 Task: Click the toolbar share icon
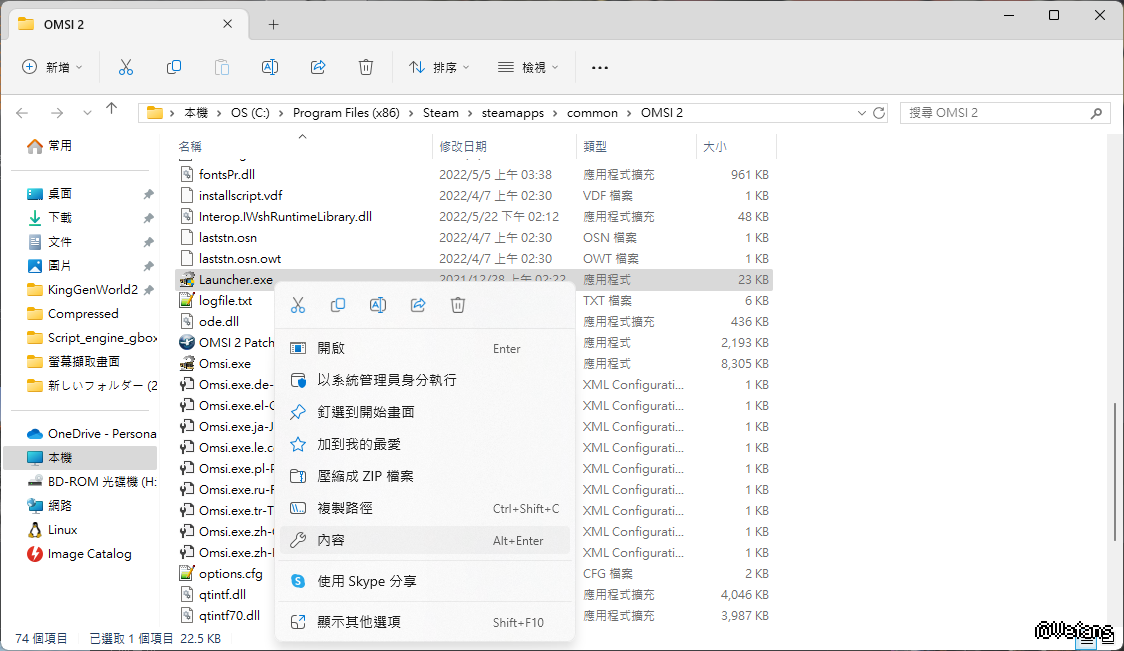click(318, 67)
